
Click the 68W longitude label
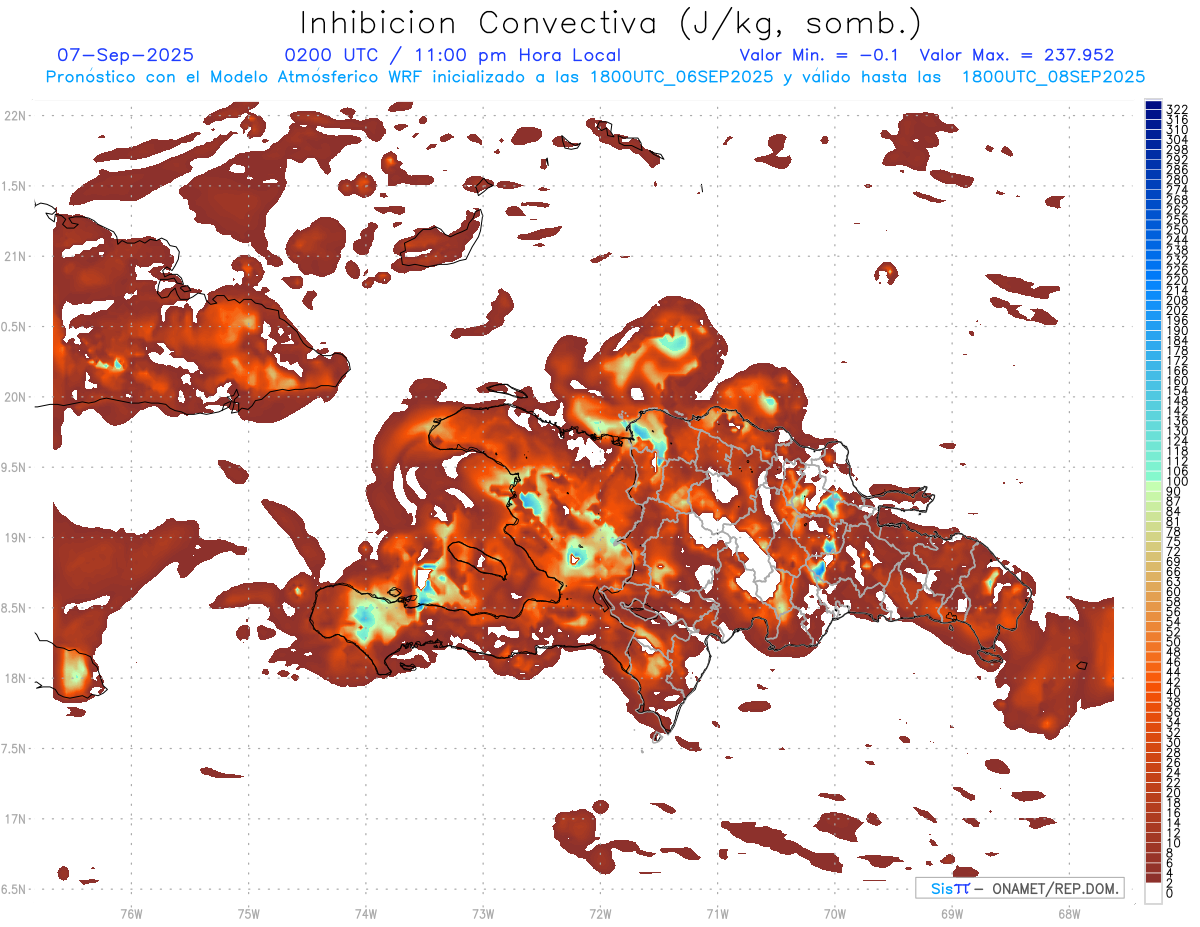tap(1068, 914)
